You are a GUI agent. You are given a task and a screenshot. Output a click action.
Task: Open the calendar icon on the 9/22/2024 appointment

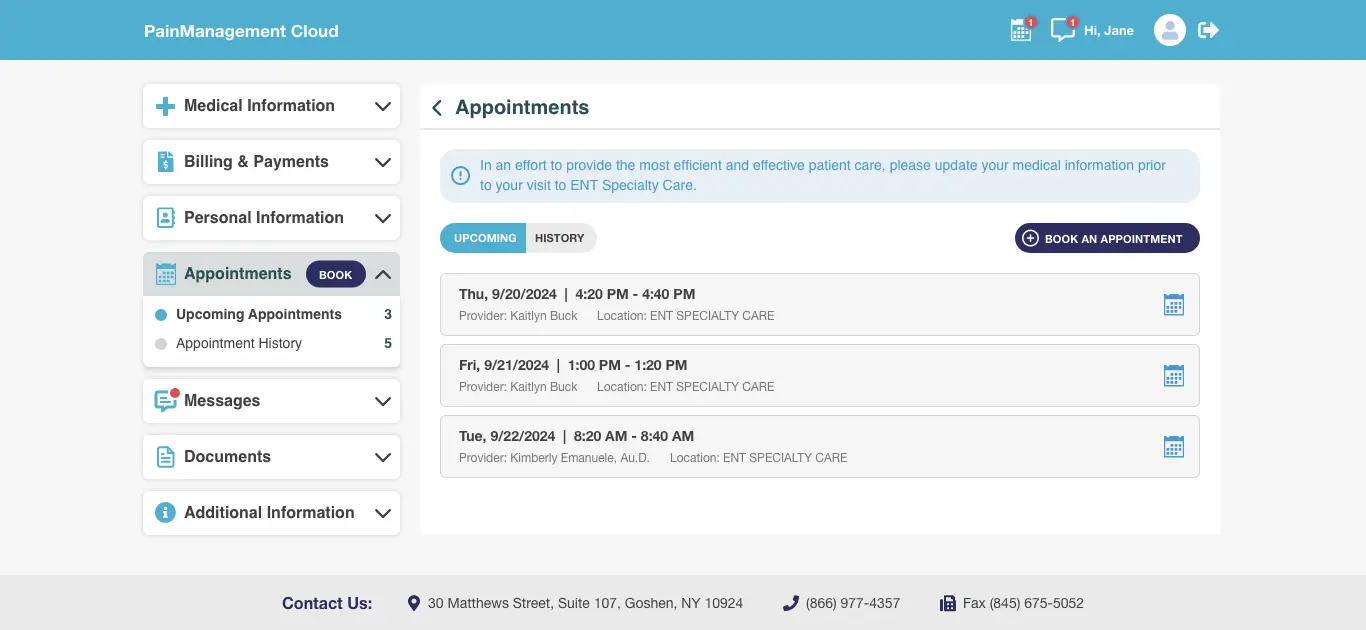[x=1173, y=446]
